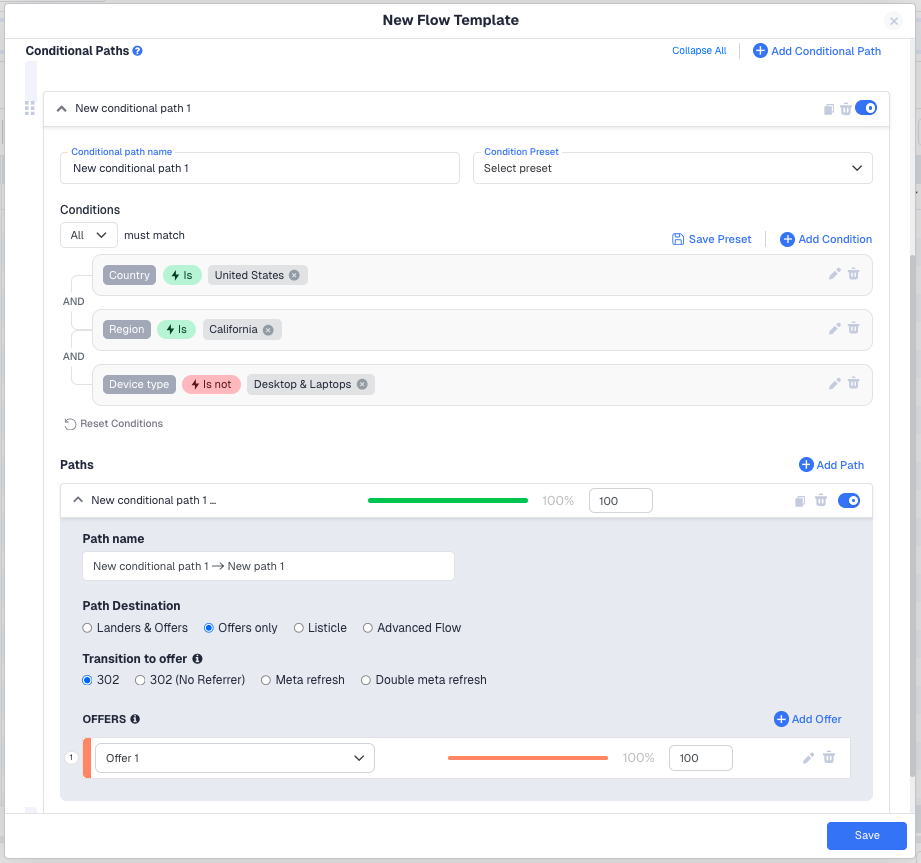Collapse the New conditional path 1 header

[x=62, y=108]
